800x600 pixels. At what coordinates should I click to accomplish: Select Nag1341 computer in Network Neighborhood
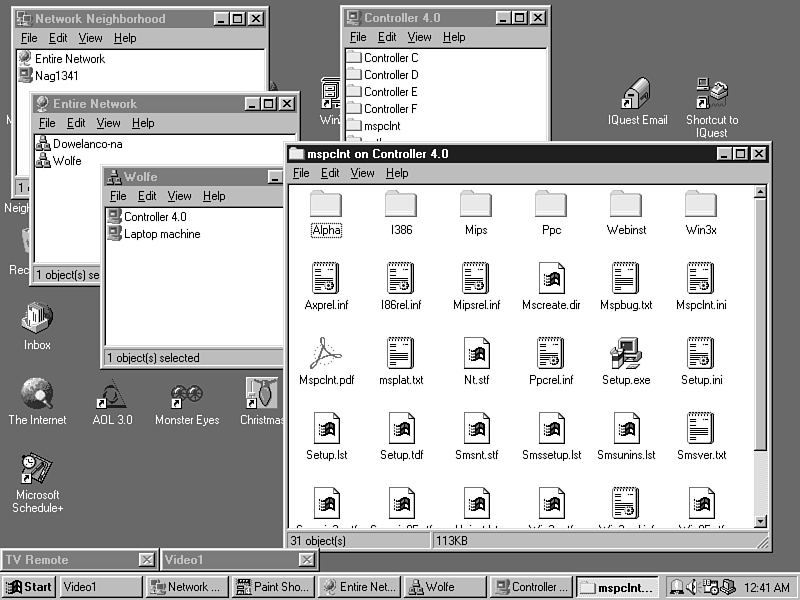point(48,76)
